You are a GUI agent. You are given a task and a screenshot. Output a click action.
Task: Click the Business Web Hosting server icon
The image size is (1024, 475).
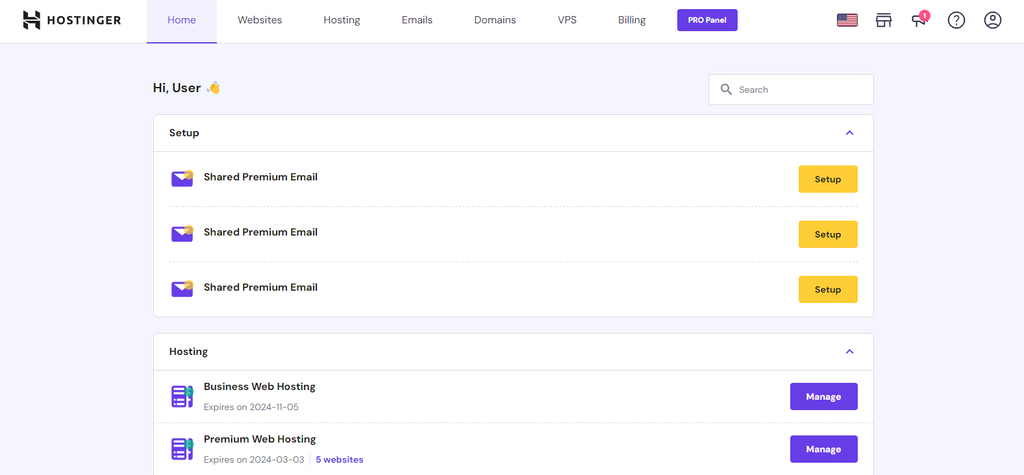181,396
